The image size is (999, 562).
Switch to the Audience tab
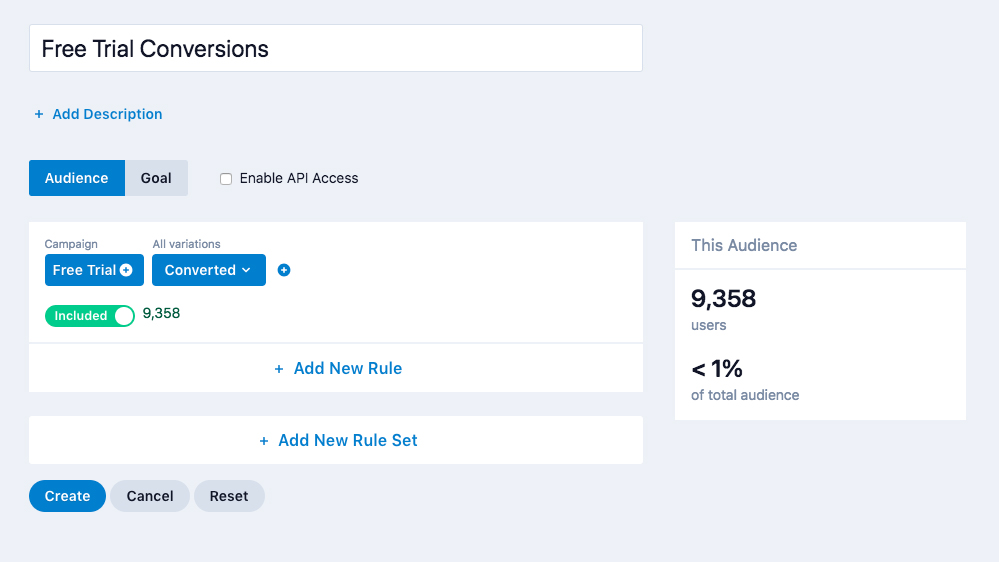coord(77,178)
